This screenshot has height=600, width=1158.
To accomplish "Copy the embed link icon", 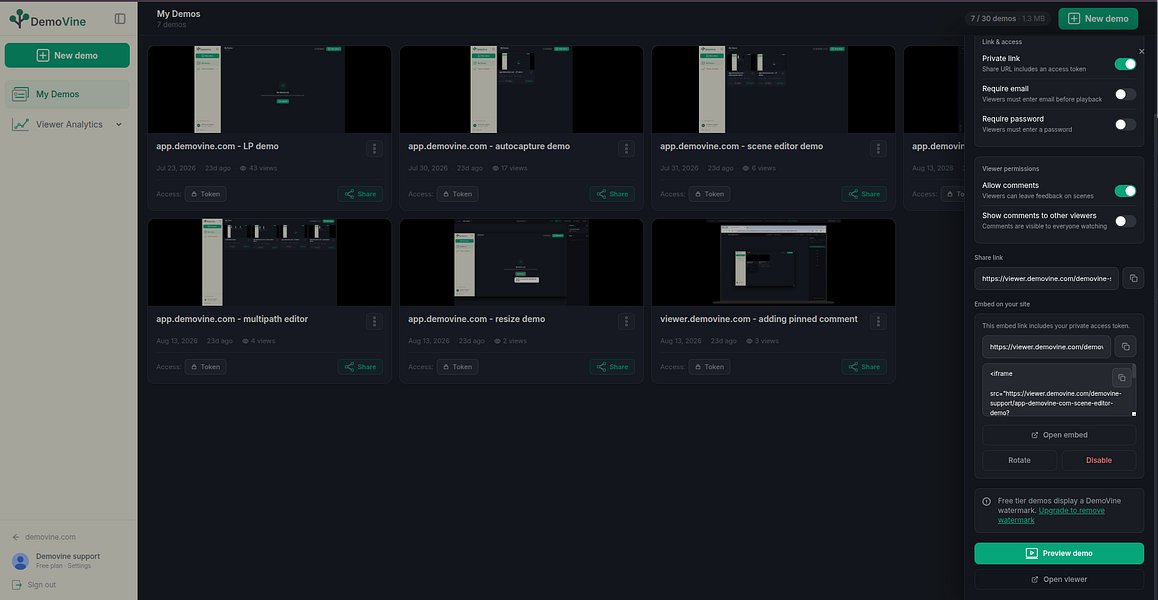I will click(1126, 346).
